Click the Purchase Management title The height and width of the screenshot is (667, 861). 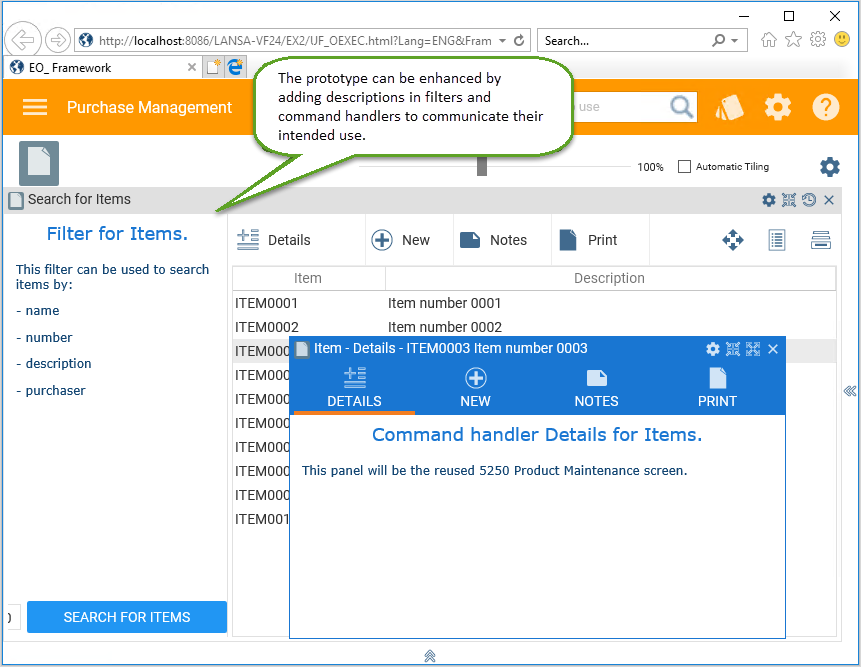point(149,107)
